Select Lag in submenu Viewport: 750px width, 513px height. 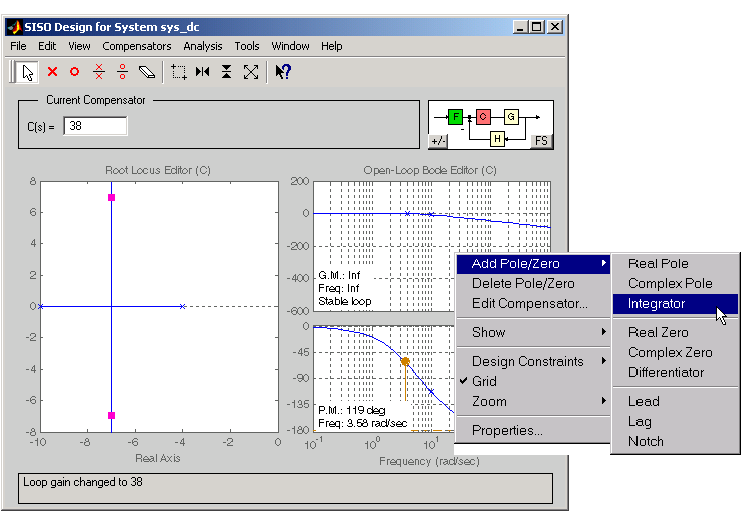pos(675,422)
